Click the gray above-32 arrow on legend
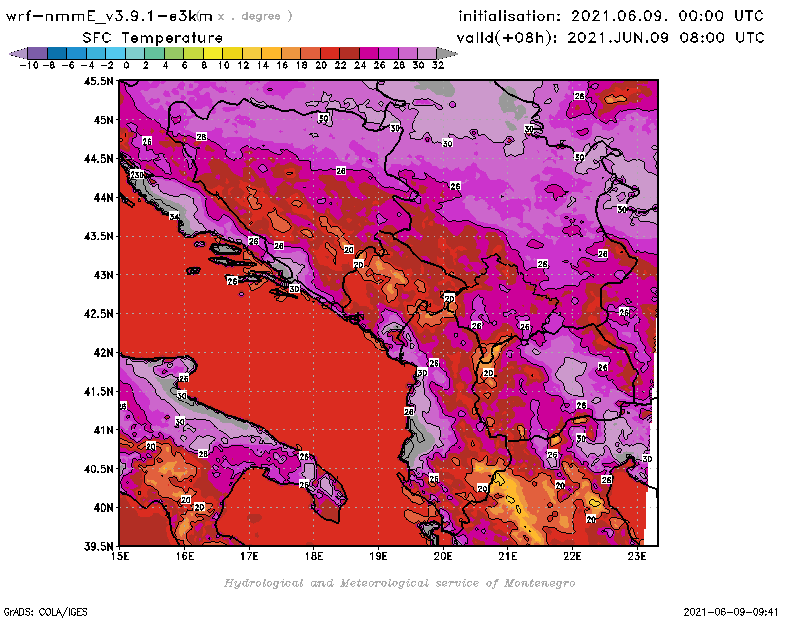The width and height of the screenshot is (800, 618). coord(447,53)
